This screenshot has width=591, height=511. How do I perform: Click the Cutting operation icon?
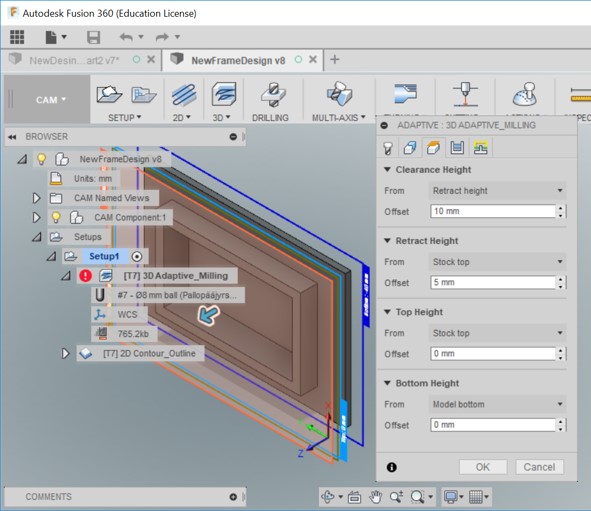tap(465, 94)
